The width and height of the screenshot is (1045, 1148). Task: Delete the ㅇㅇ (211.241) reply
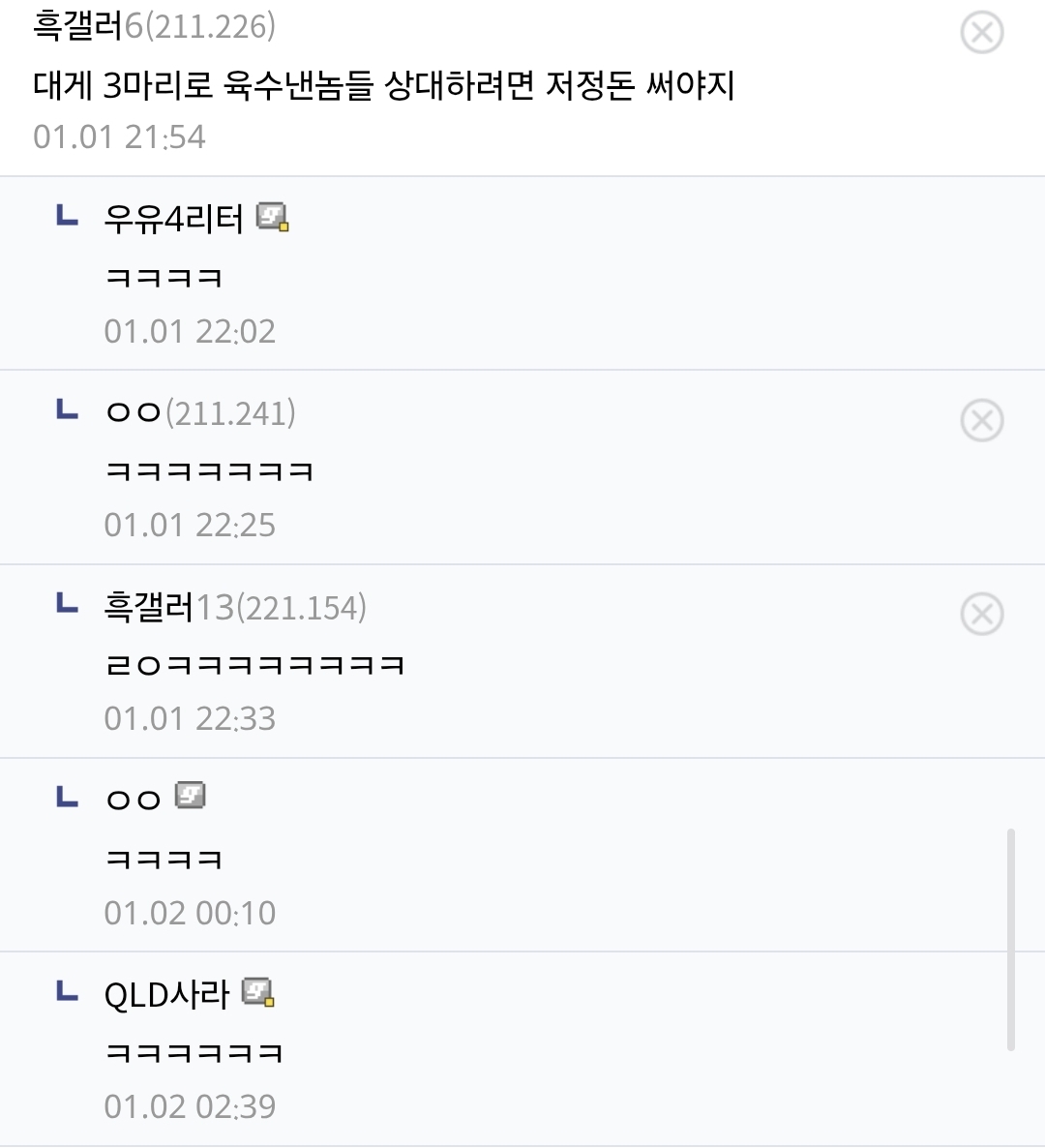tap(981, 421)
